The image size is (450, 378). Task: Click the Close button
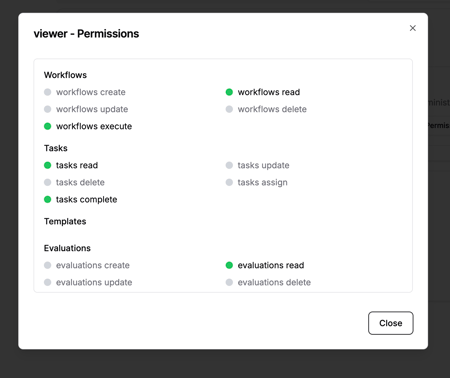391,323
